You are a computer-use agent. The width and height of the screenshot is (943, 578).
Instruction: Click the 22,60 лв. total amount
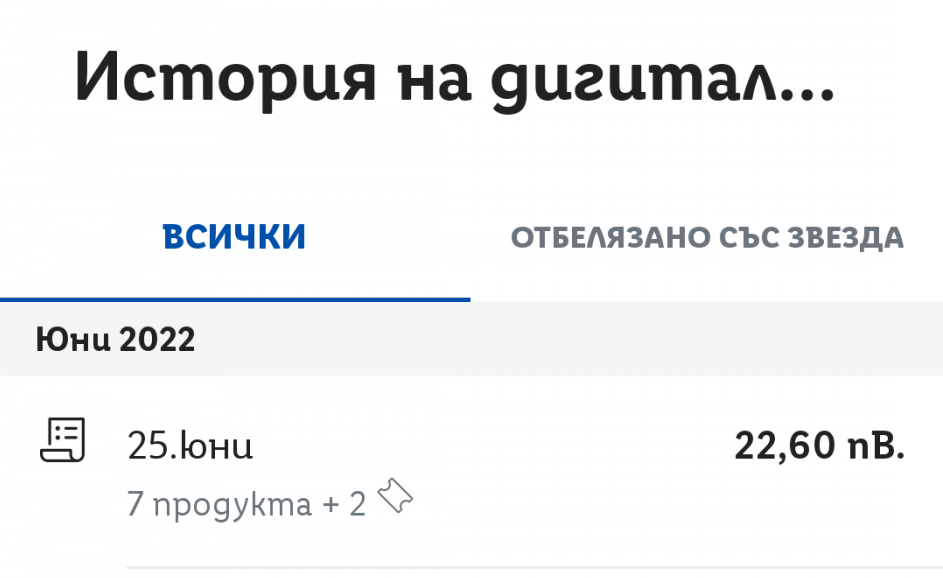(x=819, y=446)
